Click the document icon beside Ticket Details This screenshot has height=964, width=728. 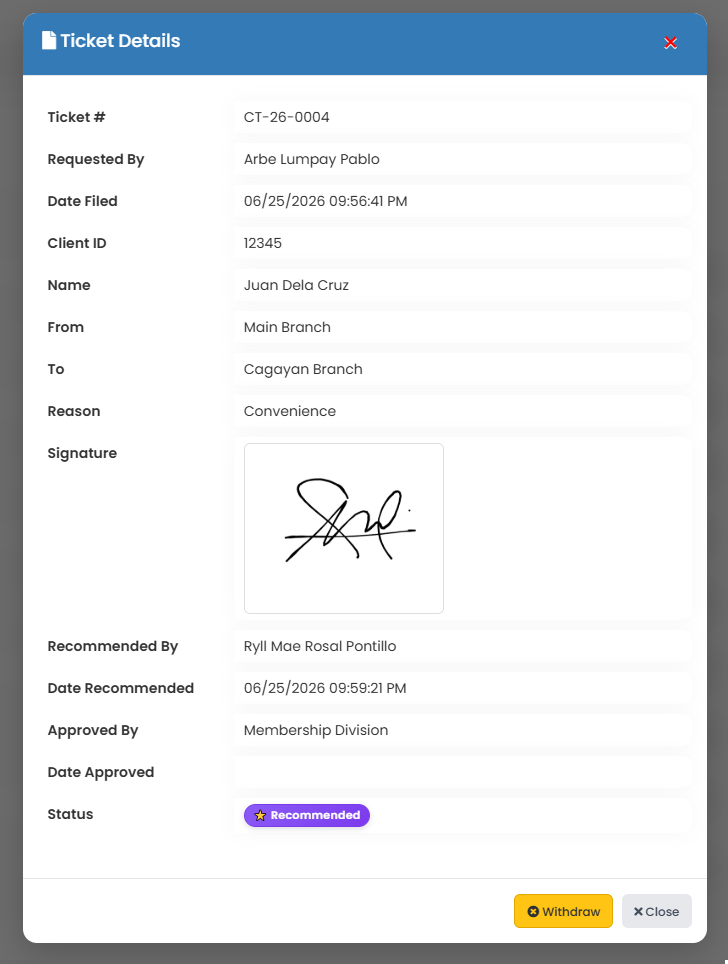click(x=49, y=41)
